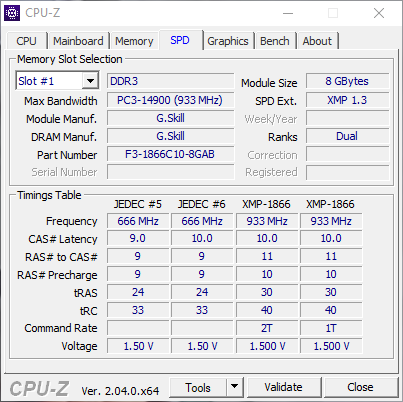Click the Dual ranks value
The image size is (403, 402).
[x=347, y=136]
